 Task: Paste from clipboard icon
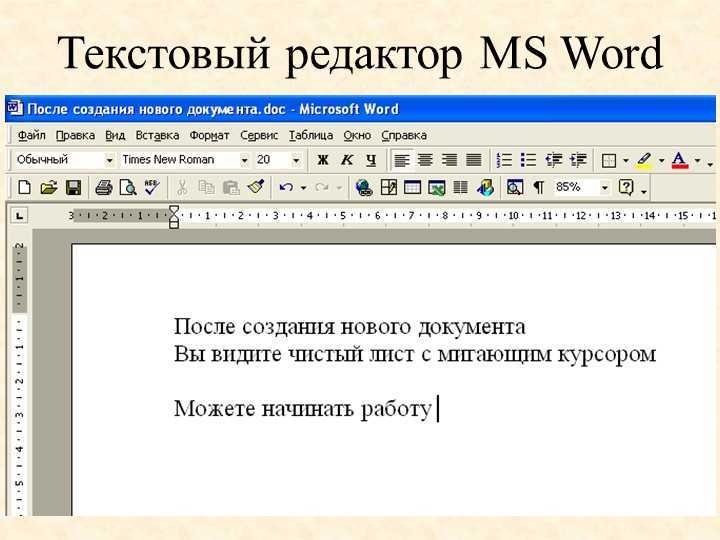coord(231,187)
